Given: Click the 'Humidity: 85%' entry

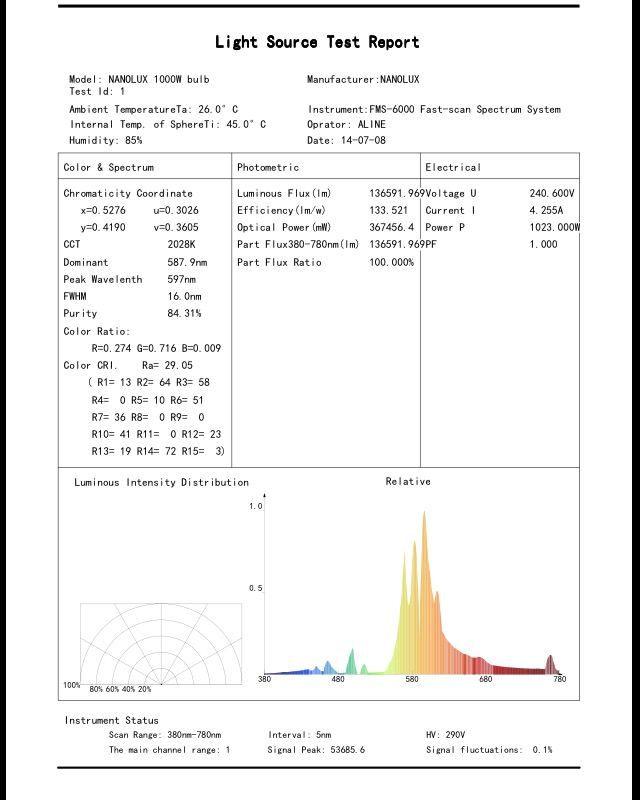Looking at the screenshot, I should click(x=106, y=140).
